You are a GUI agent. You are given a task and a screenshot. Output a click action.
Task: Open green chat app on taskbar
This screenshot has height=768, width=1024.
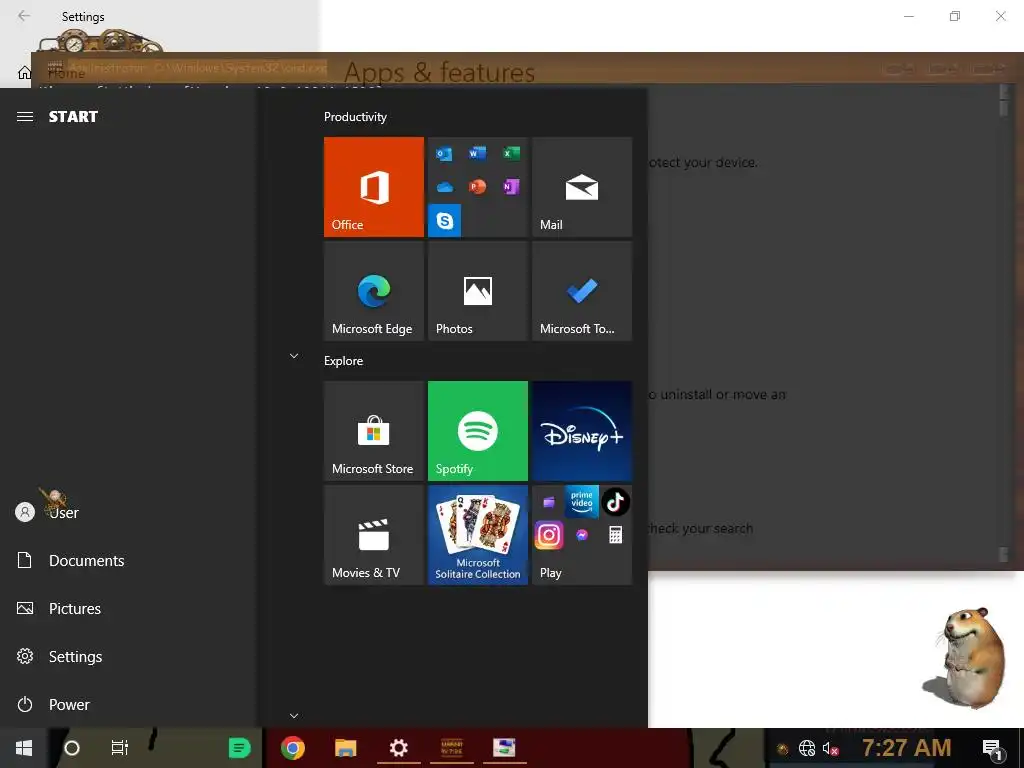coord(240,748)
